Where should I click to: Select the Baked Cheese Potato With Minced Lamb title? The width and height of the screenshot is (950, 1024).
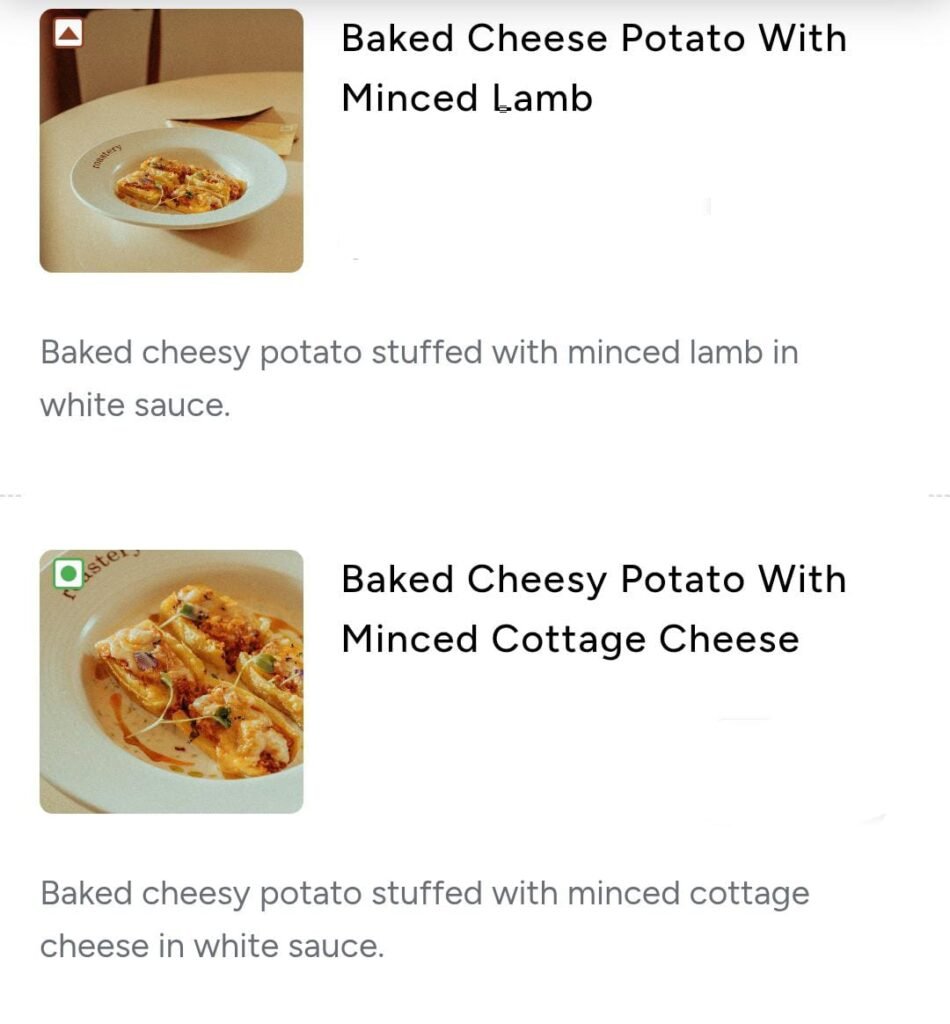[593, 68]
